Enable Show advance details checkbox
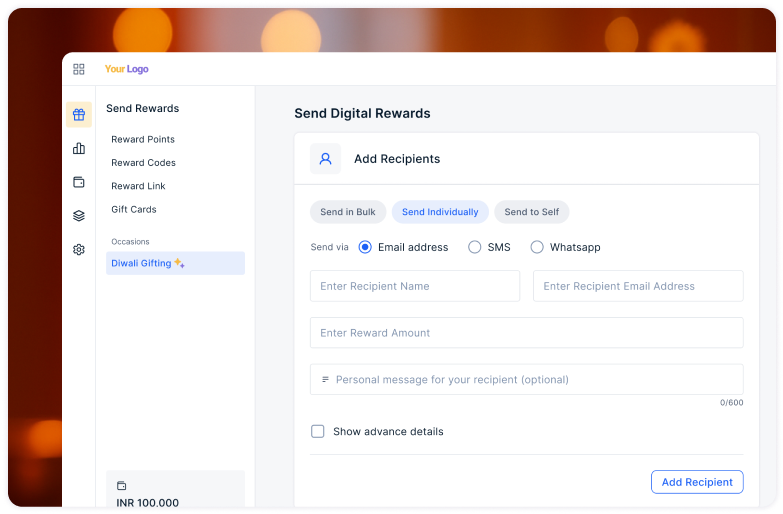This screenshot has width=783, height=514. (318, 432)
